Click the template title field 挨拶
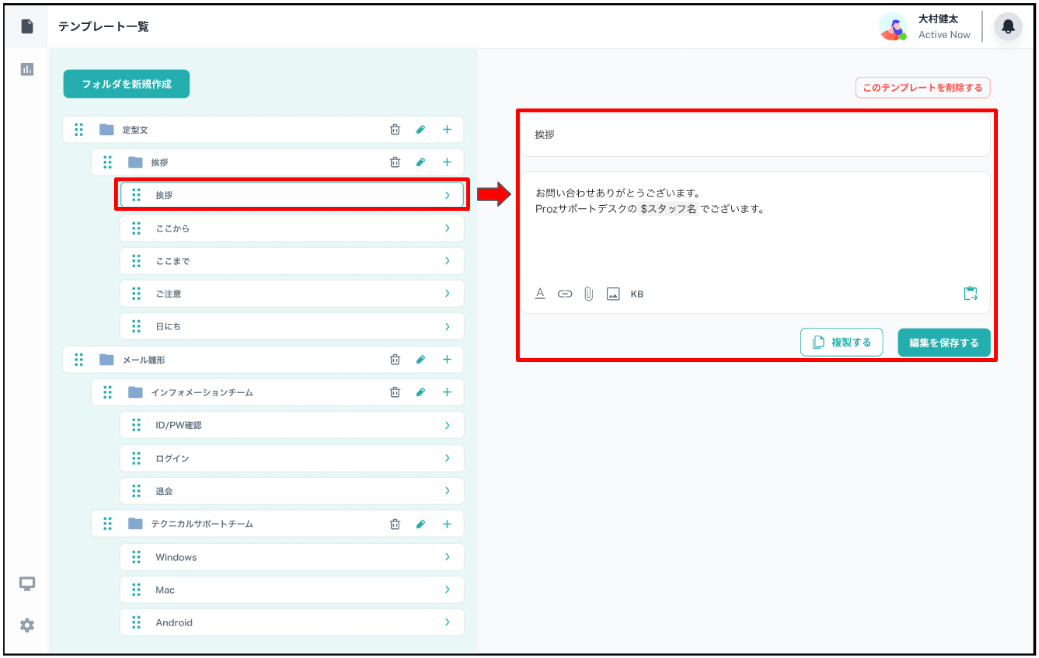The image size is (1039, 658). pyautogui.click(x=754, y=134)
